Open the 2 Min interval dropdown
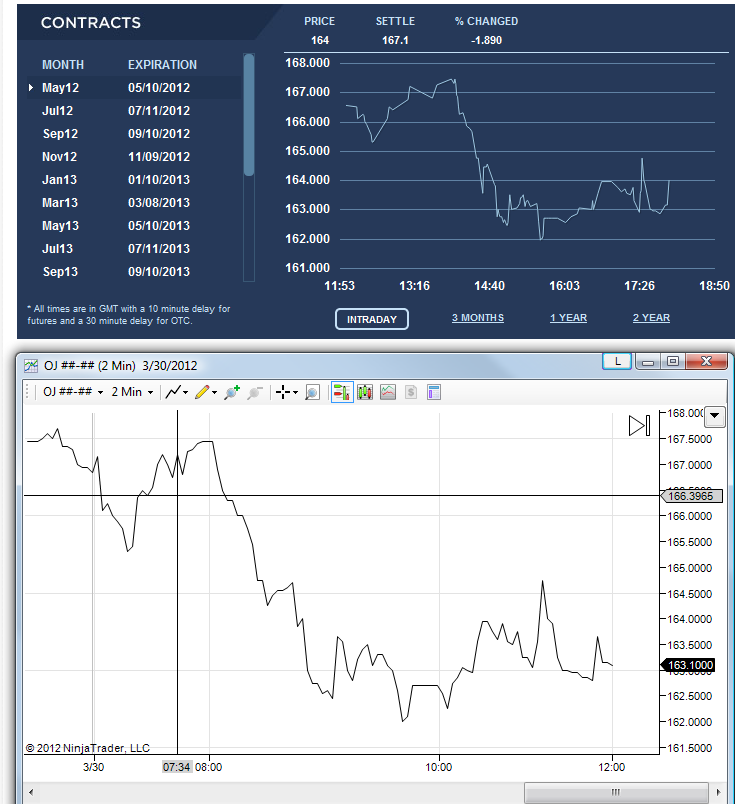 132,392
